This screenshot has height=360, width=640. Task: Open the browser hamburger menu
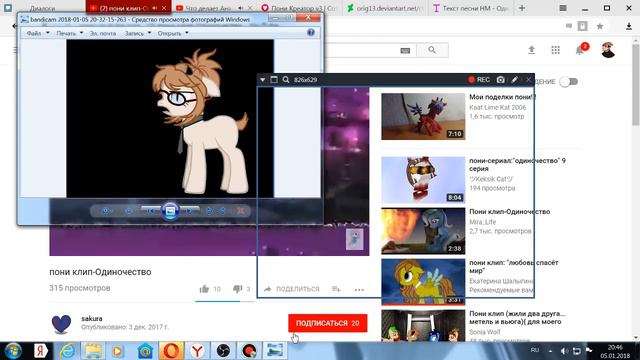coord(563,8)
